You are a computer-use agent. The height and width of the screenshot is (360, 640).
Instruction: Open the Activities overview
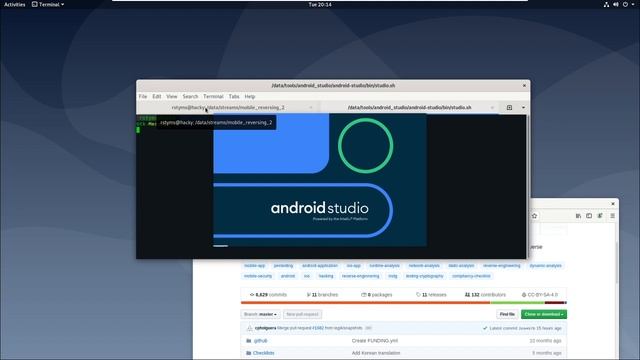(15, 4)
